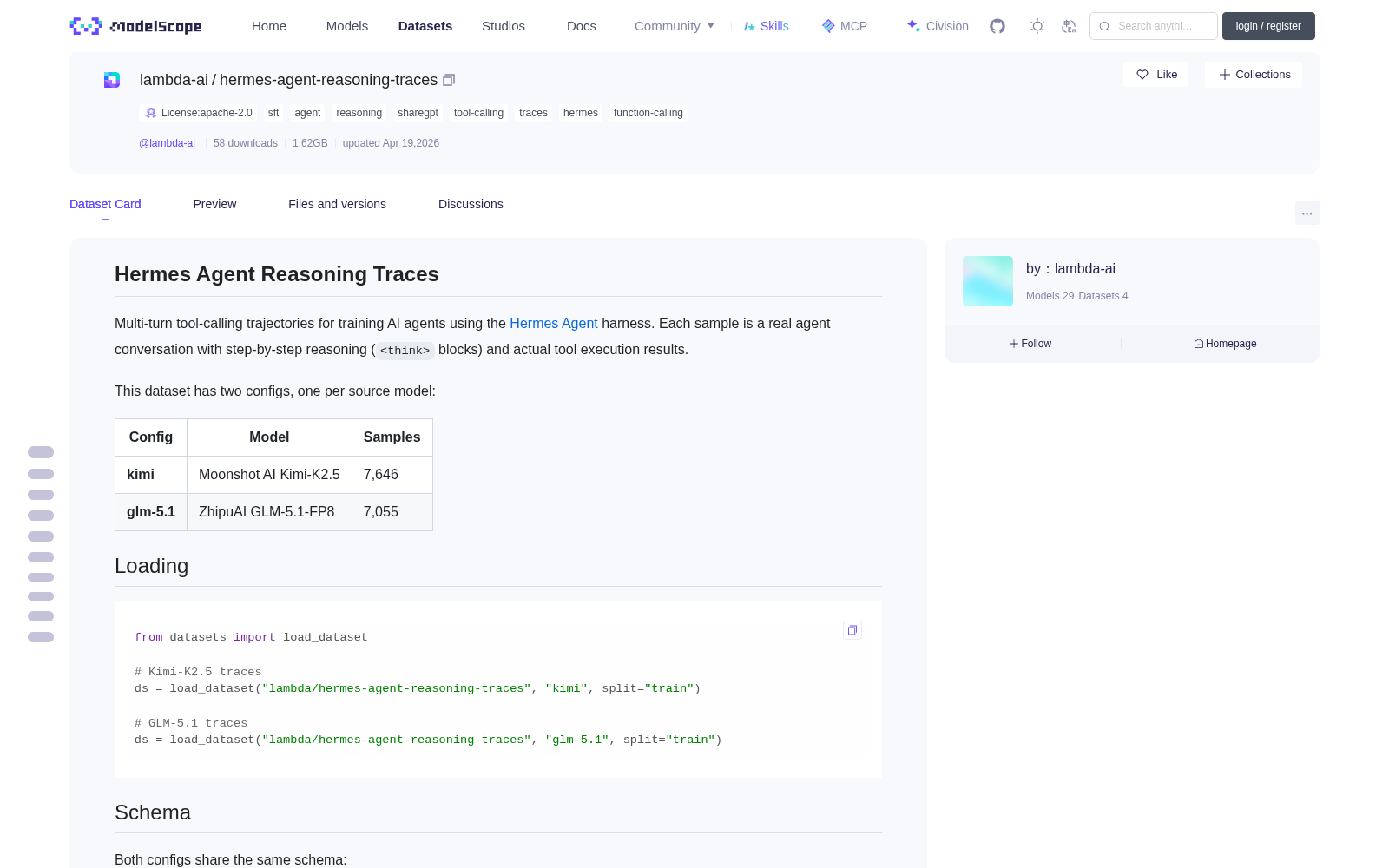Click the 'Datasets 4' count text

(x=1103, y=296)
